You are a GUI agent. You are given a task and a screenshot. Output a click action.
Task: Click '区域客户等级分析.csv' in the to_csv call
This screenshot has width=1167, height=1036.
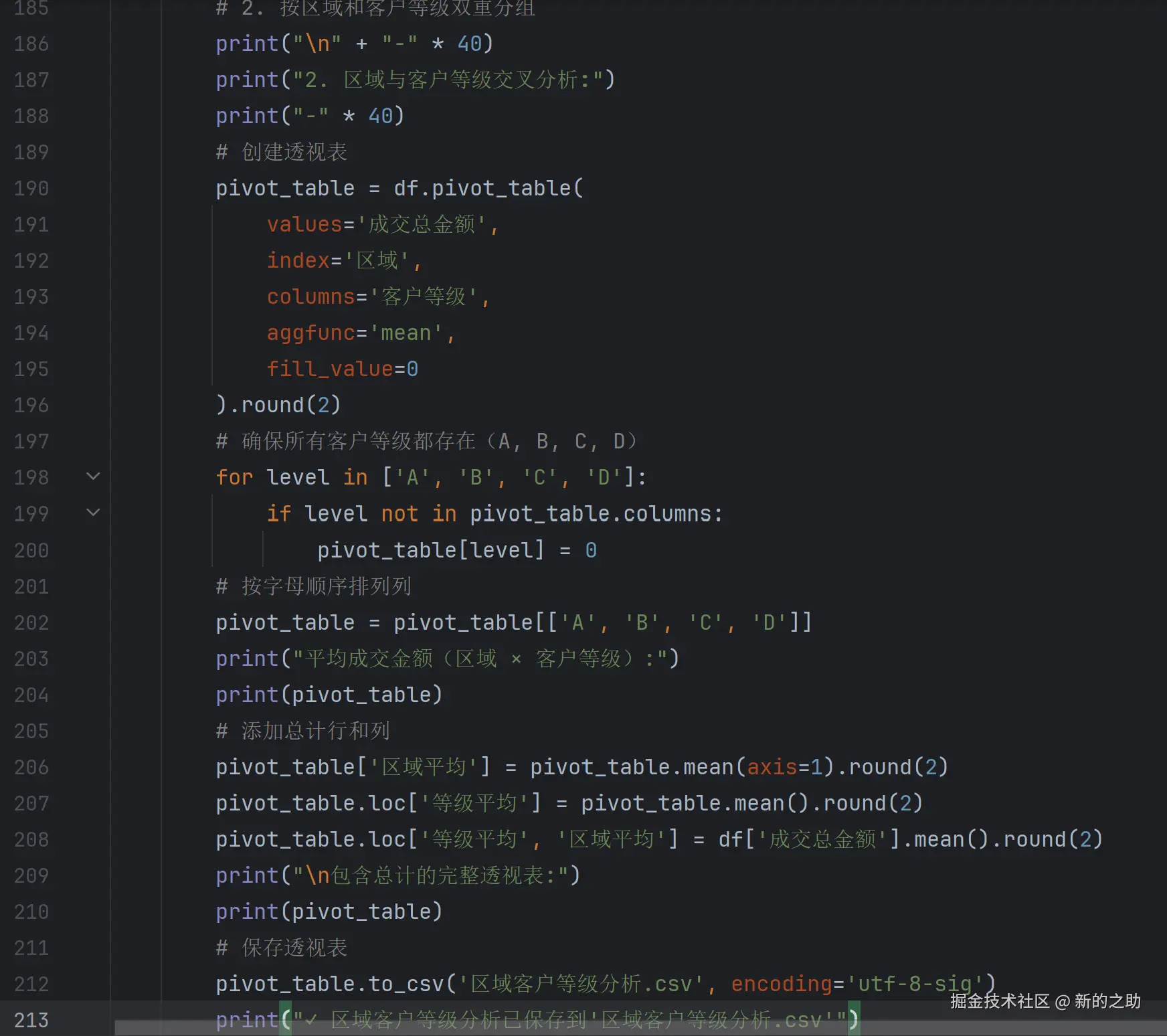point(581,984)
